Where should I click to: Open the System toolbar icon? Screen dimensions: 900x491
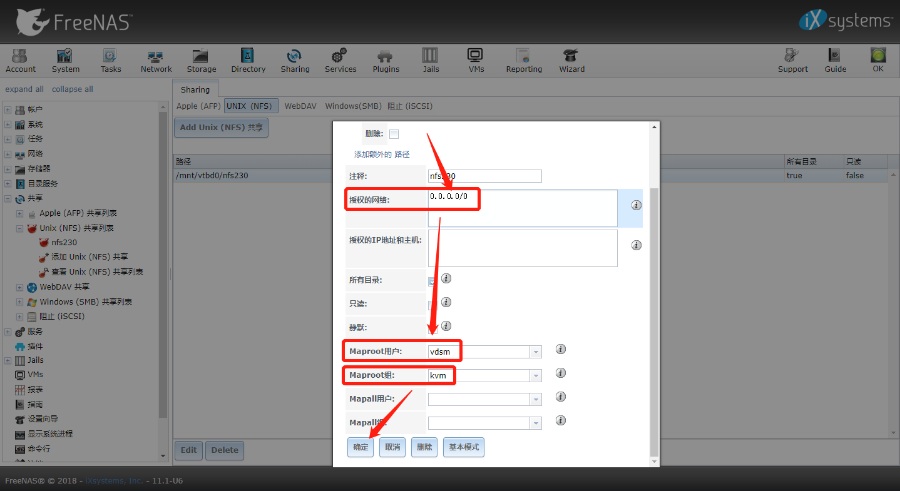[x=65, y=60]
